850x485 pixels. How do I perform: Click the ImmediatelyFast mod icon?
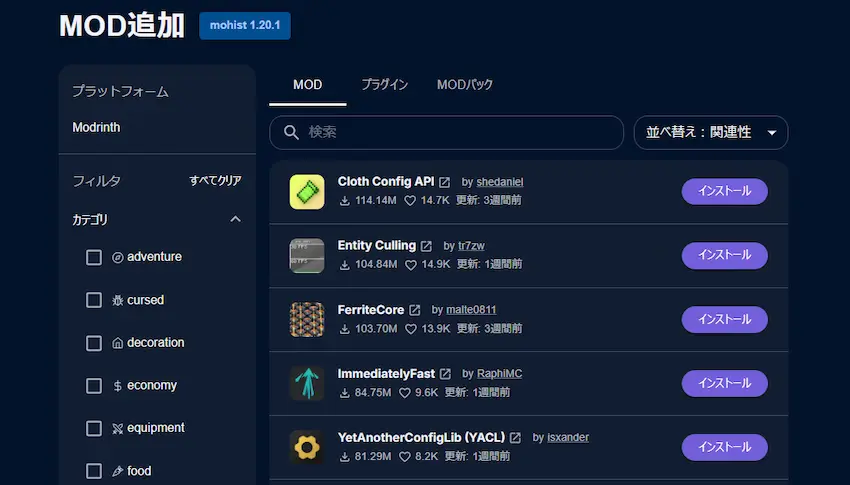point(307,383)
